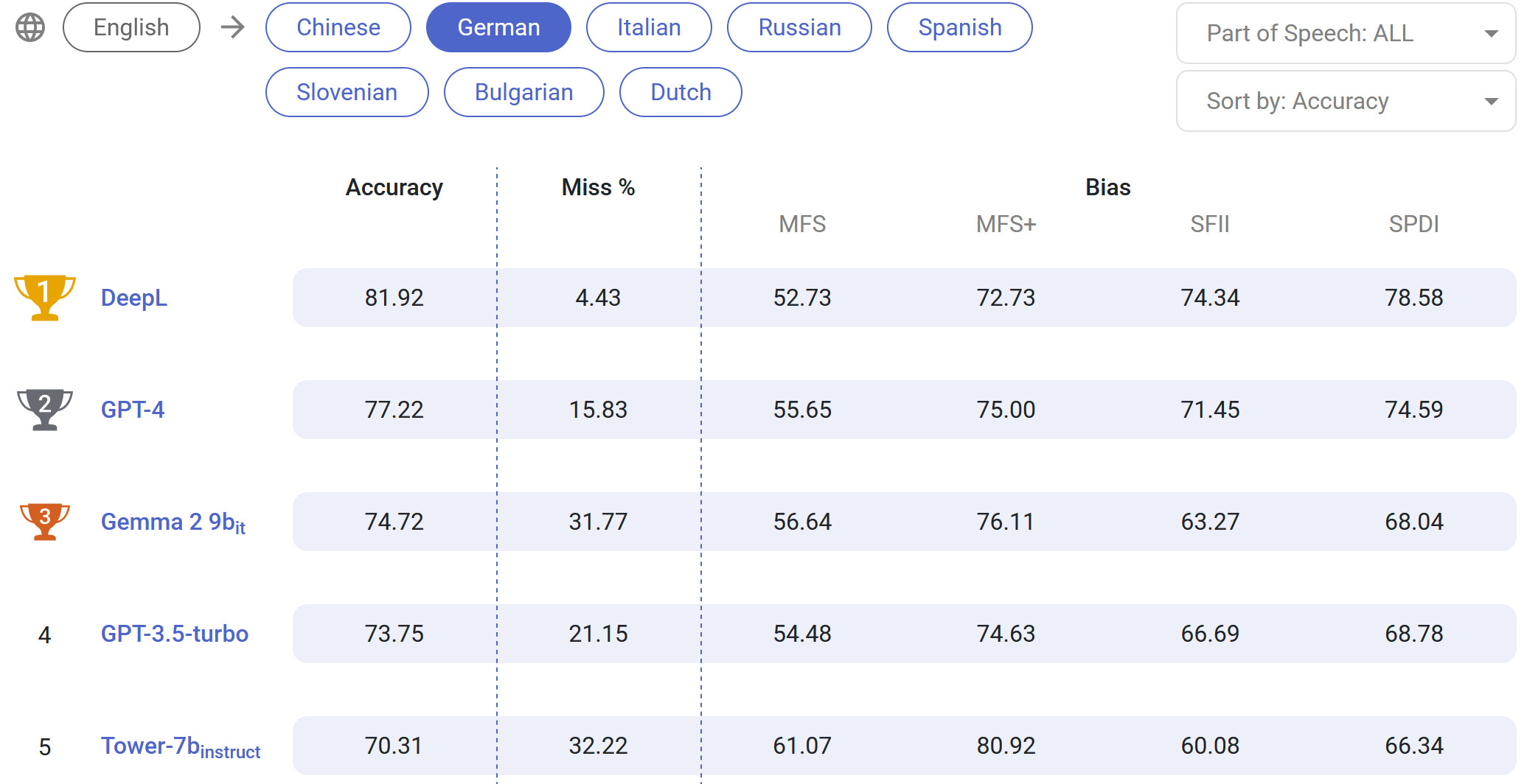The image size is (1524, 784).
Task: Open the Part of Speech dropdown
Action: coord(1346,34)
